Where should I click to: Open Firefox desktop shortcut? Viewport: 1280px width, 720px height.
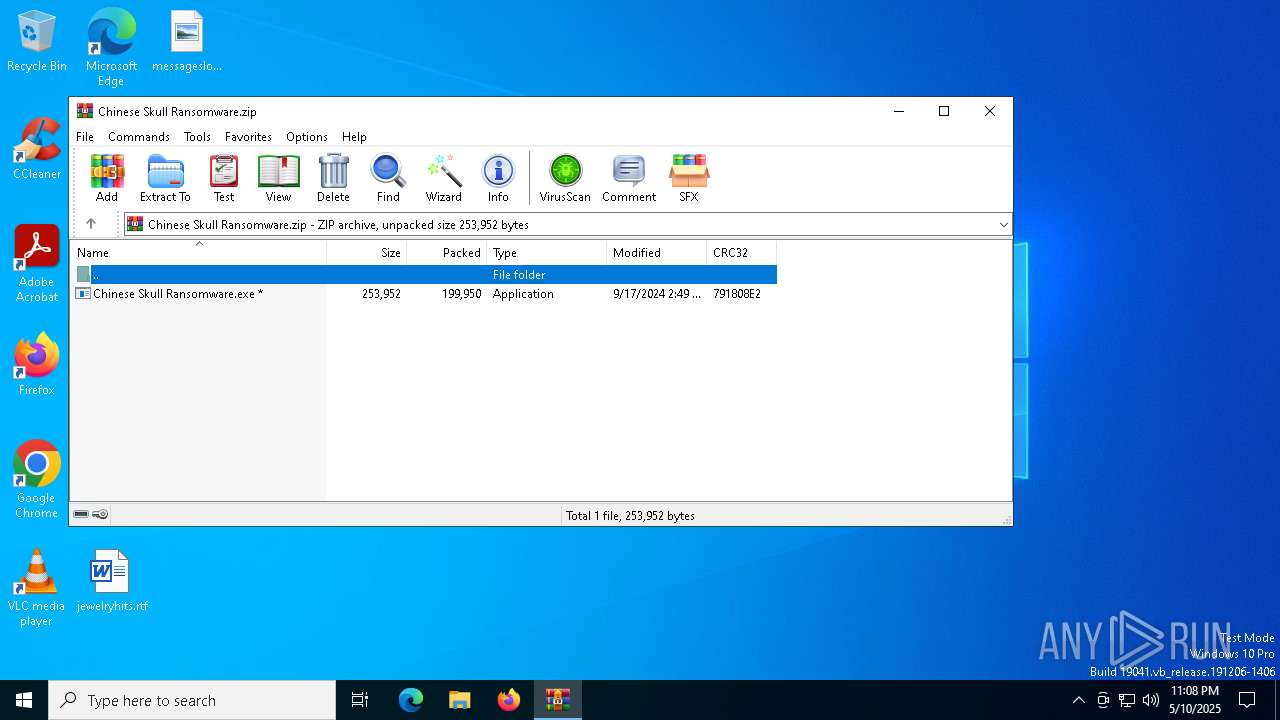(x=37, y=364)
